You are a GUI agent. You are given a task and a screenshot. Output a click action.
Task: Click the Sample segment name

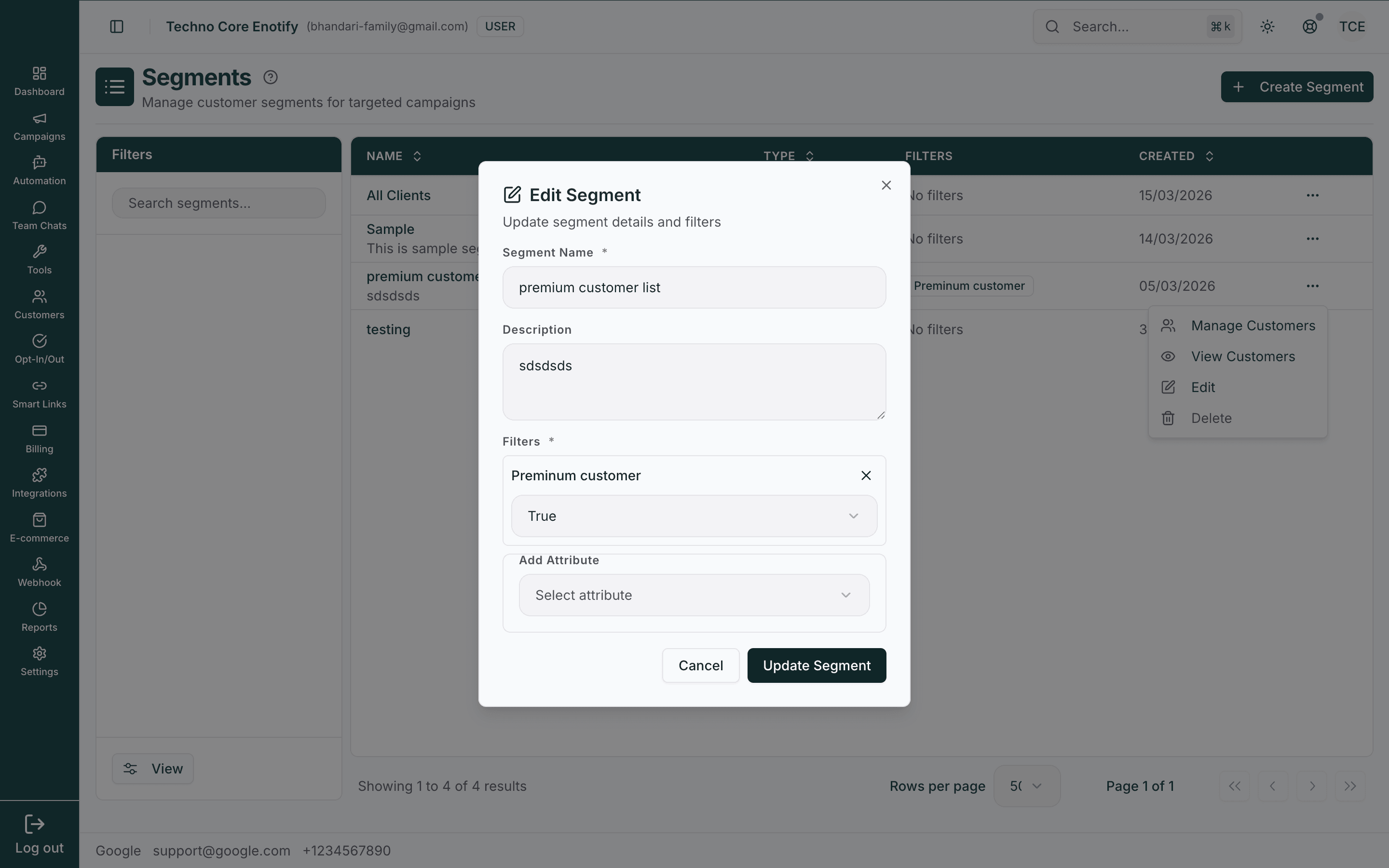point(390,229)
